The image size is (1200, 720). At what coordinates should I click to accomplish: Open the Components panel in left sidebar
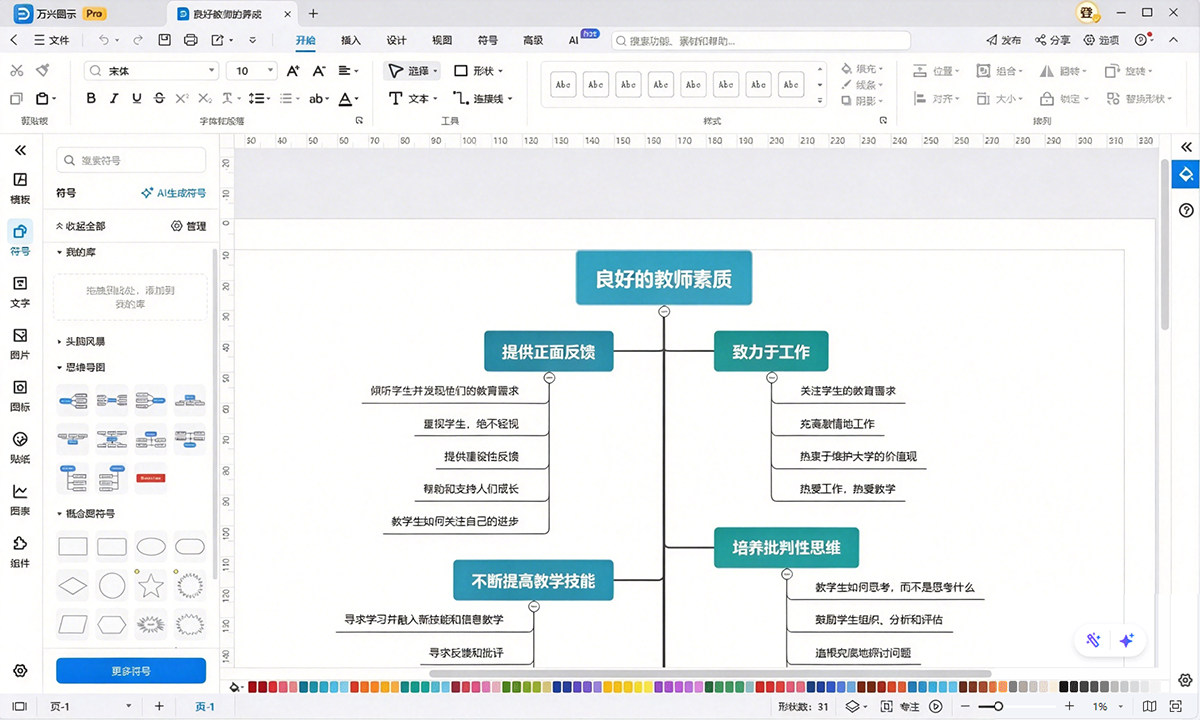pos(20,552)
